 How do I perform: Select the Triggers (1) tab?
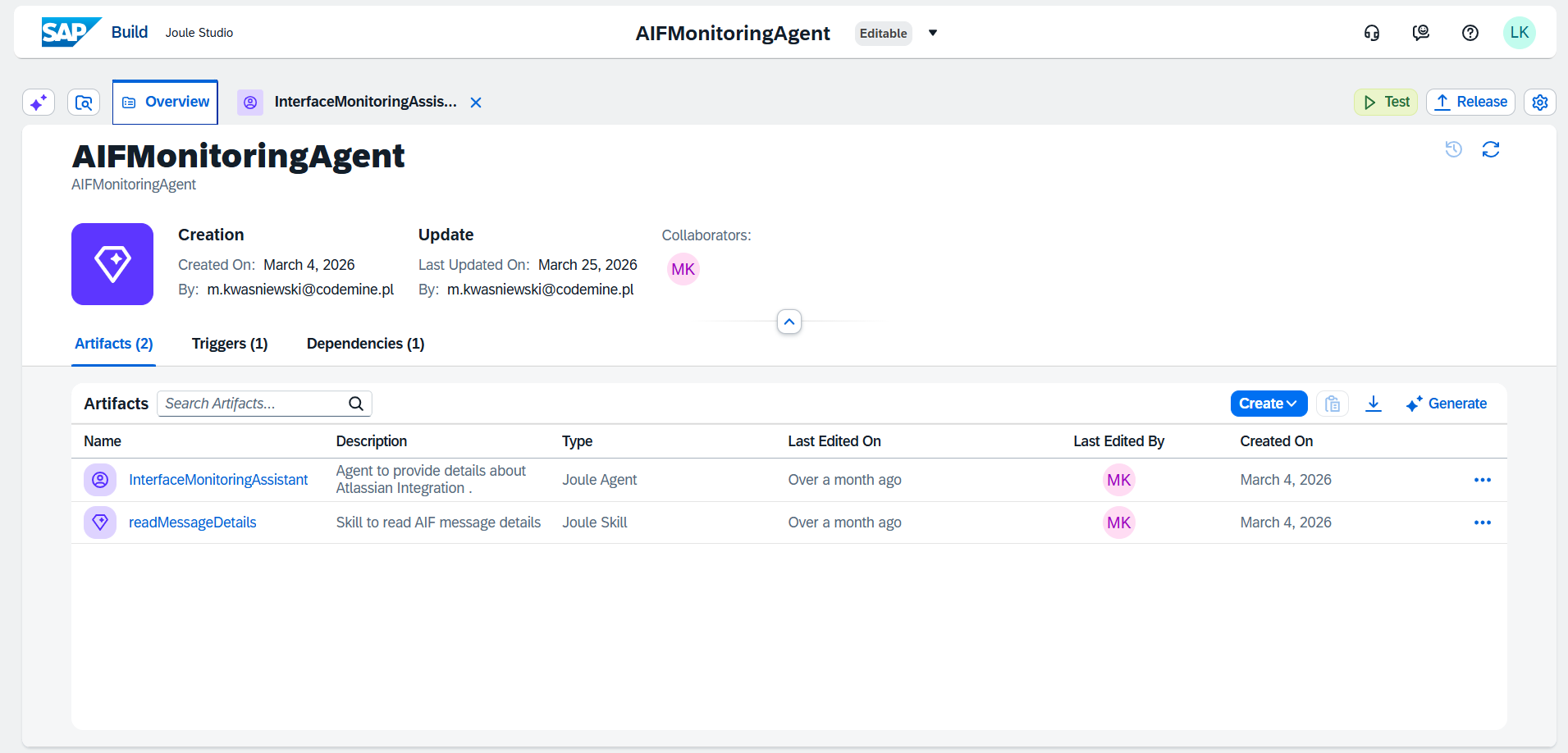coord(230,344)
